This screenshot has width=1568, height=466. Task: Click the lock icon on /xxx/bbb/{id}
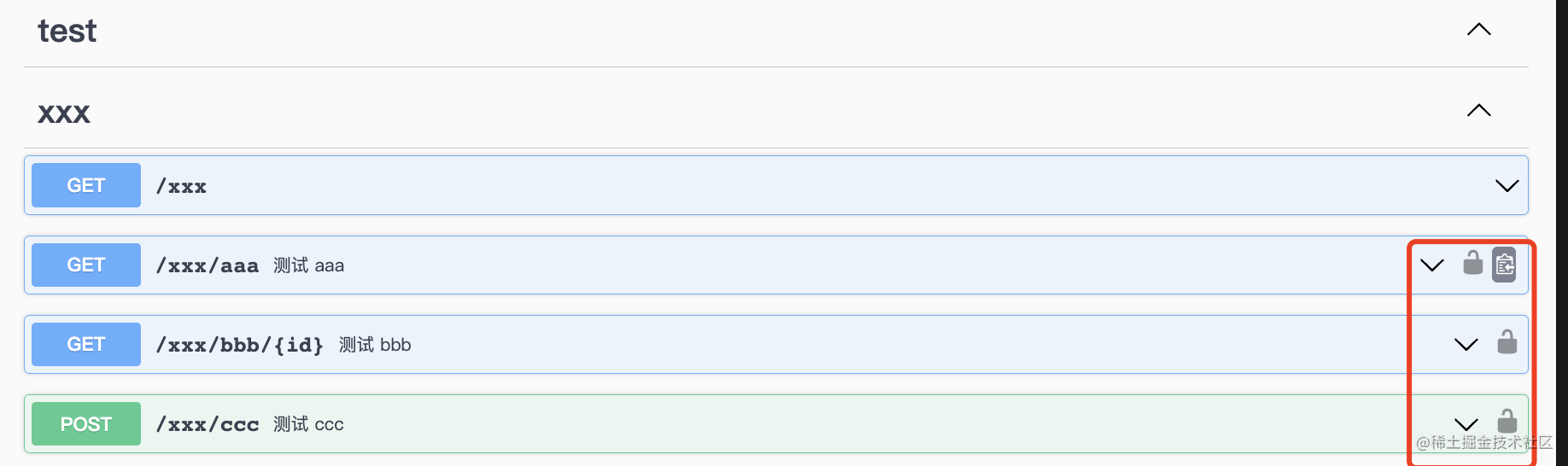tap(1507, 342)
